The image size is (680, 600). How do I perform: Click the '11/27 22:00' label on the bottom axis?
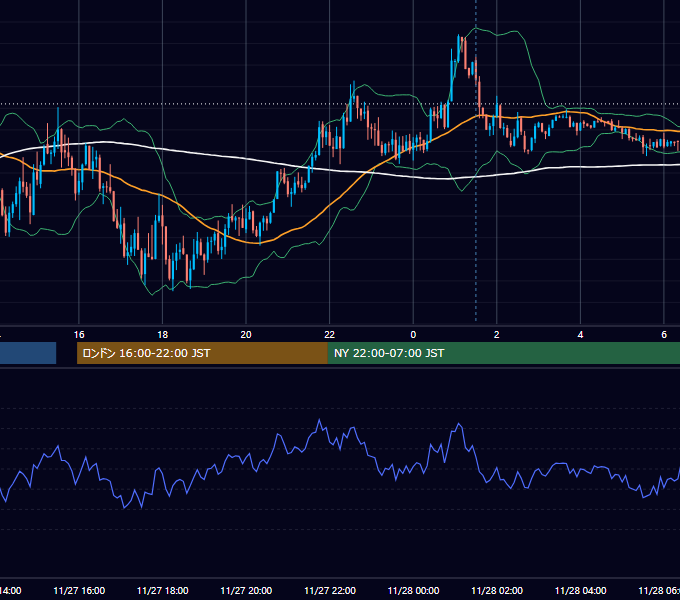click(x=330, y=590)
